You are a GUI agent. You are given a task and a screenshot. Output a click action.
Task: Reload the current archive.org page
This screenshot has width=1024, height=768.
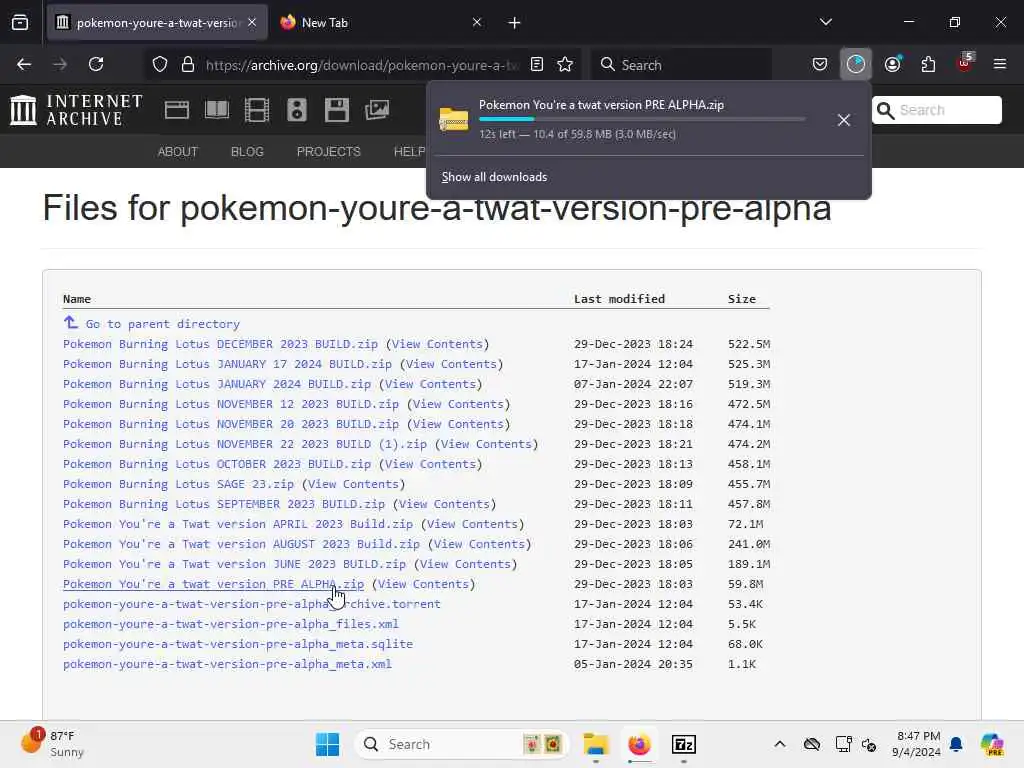point(96,64)
